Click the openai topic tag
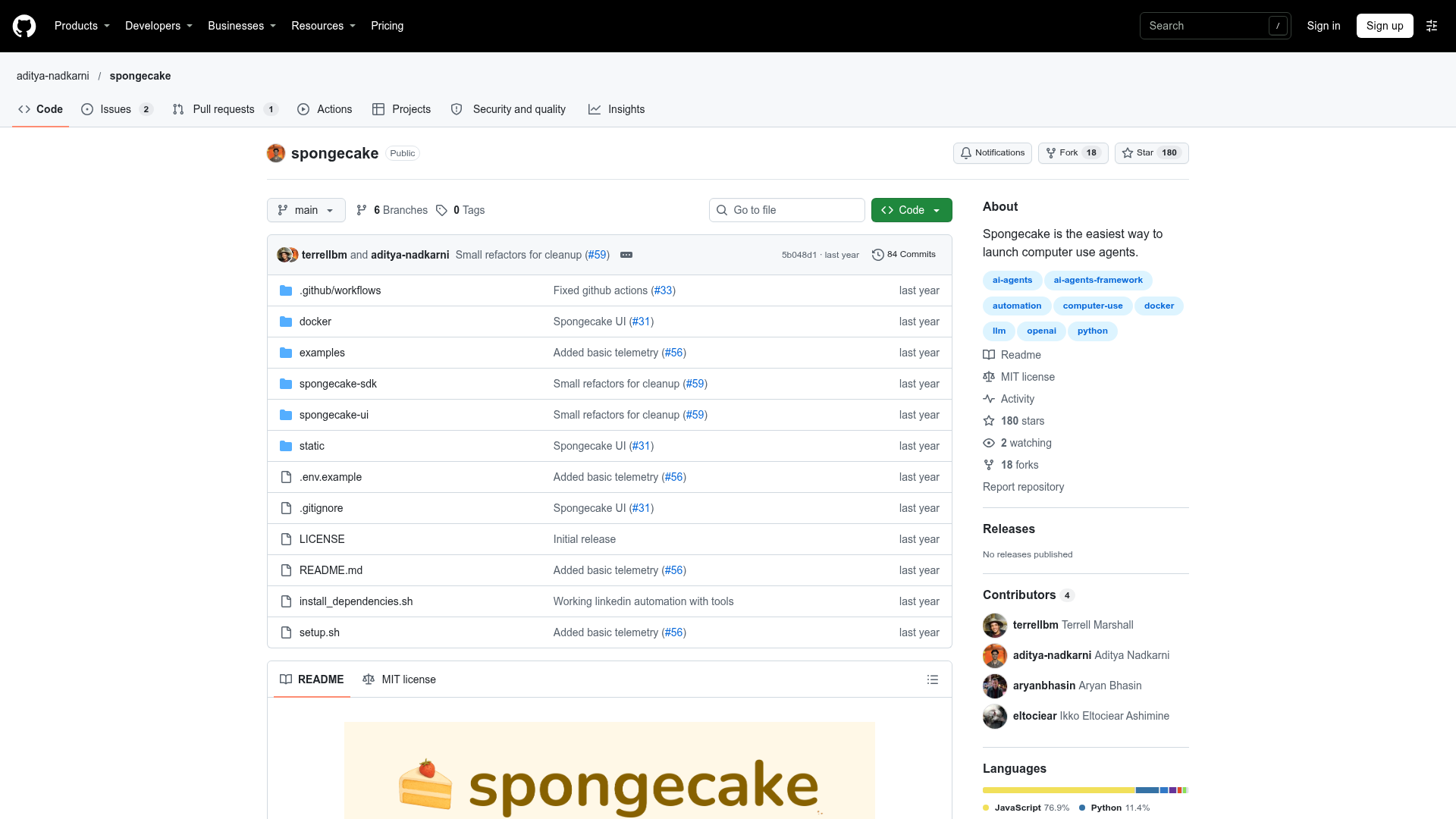The width and height of the screenshot is (1456, 819). tap(1041, 331)
